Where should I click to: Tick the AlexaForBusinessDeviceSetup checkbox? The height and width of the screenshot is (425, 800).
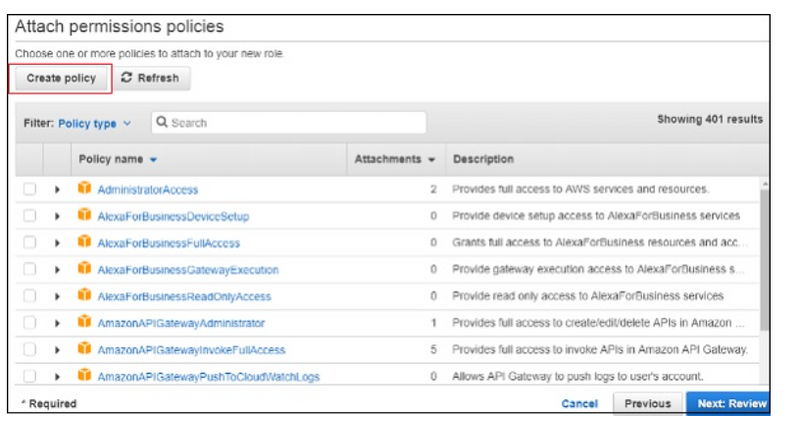click(30, 216)
